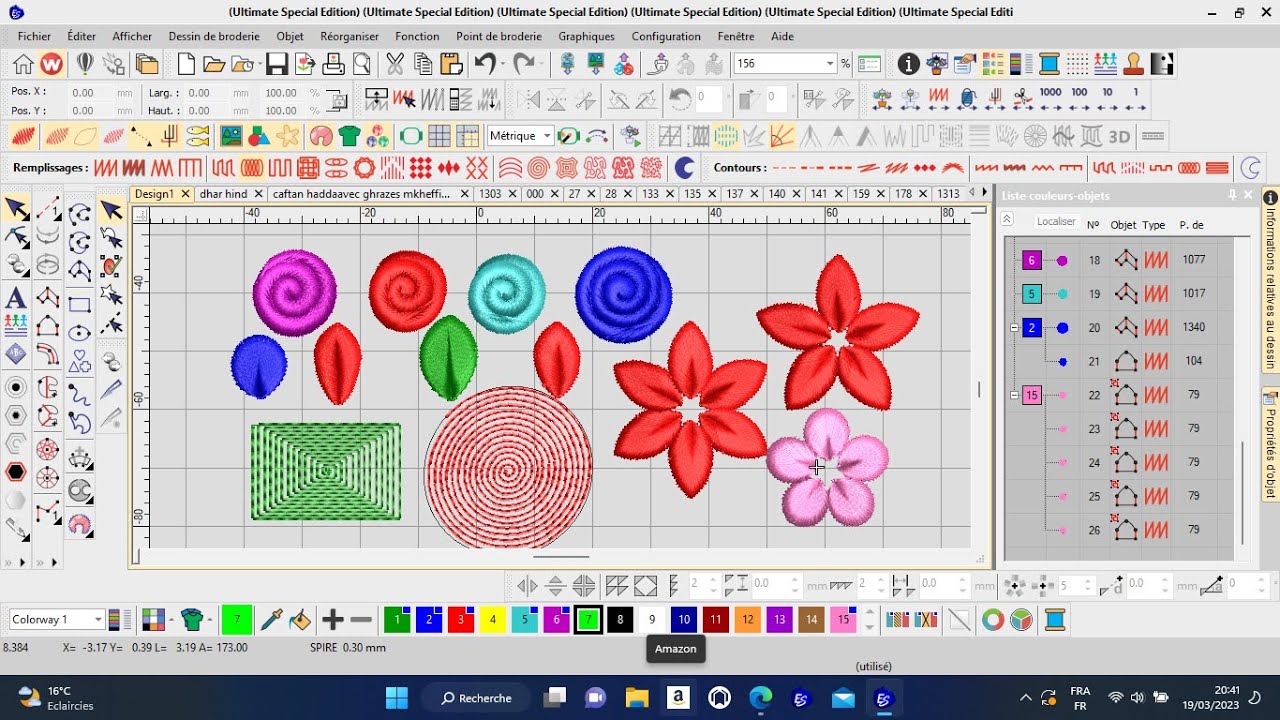Open the Undo history dropdown arrow
The image size is (1280, 720).
pos(504,64)
